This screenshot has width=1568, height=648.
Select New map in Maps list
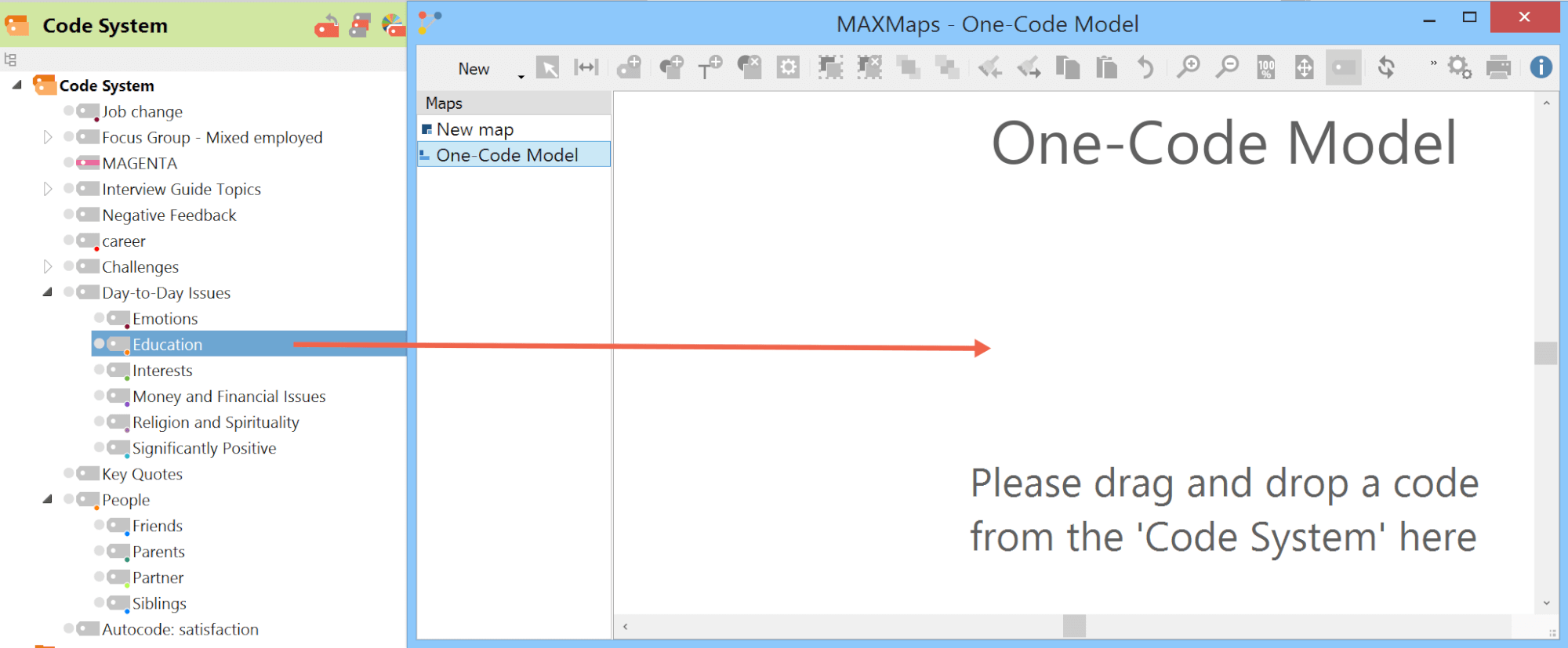(514, 129)
